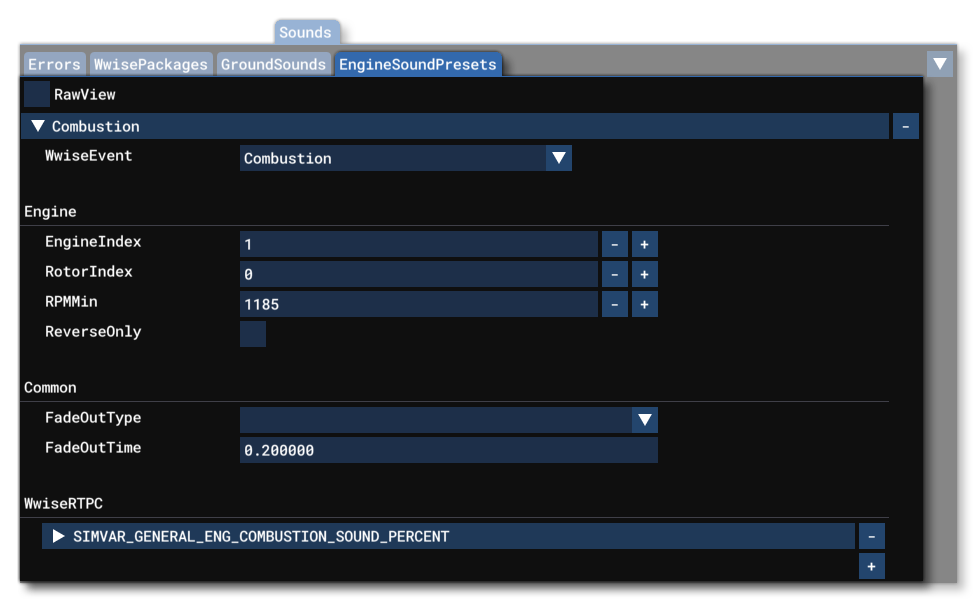This screenshot has width=977, height=603.
Task: Switch to the GroundSounds tab
Action: tap(274, 63)
